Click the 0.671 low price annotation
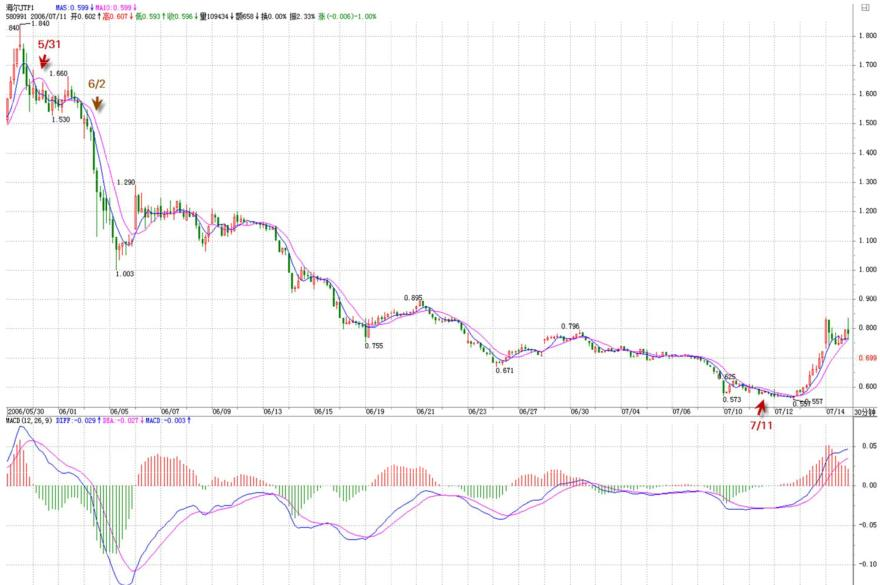 505,371
